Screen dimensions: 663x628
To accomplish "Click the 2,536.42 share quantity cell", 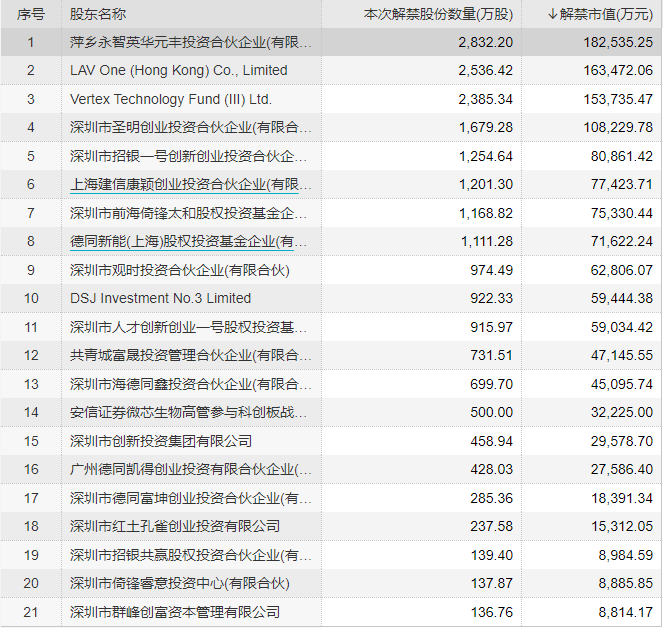I will click(x=485, y=70).
